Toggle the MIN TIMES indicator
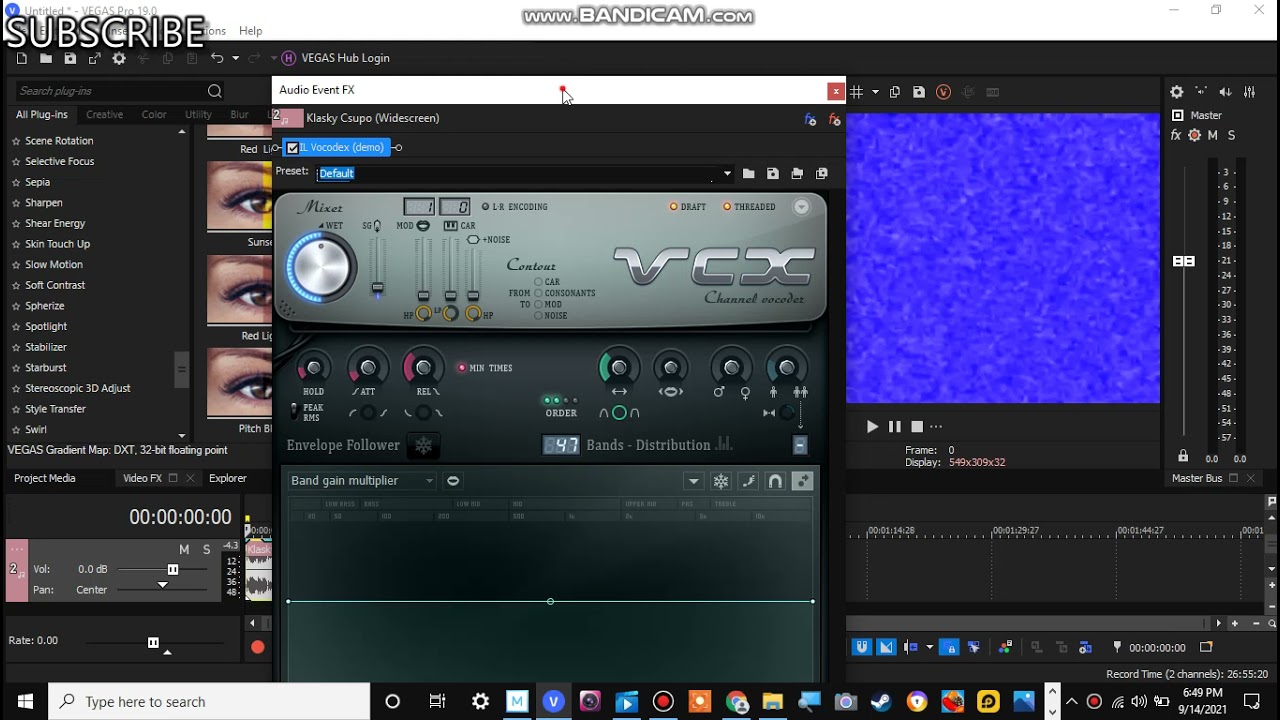Screen dimensions: 1280x720 point(462,368)
